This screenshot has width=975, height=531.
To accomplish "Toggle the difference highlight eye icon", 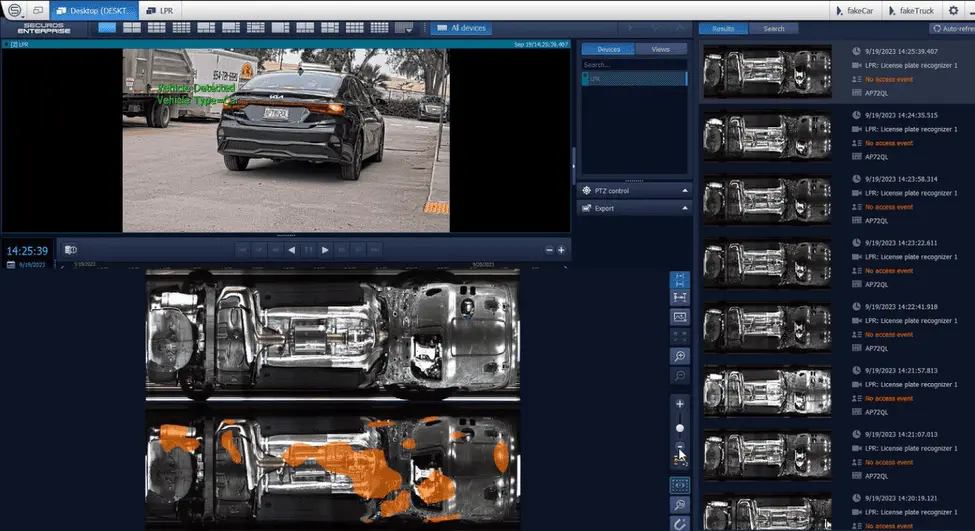I will pos(680,485).
